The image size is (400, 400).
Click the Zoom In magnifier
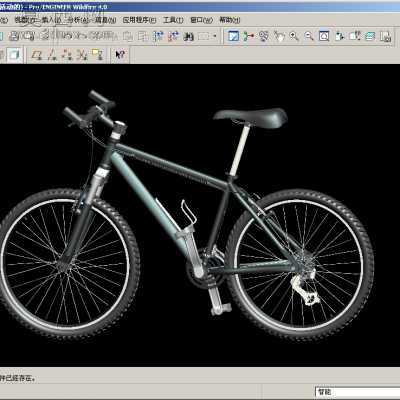[294, 36]
